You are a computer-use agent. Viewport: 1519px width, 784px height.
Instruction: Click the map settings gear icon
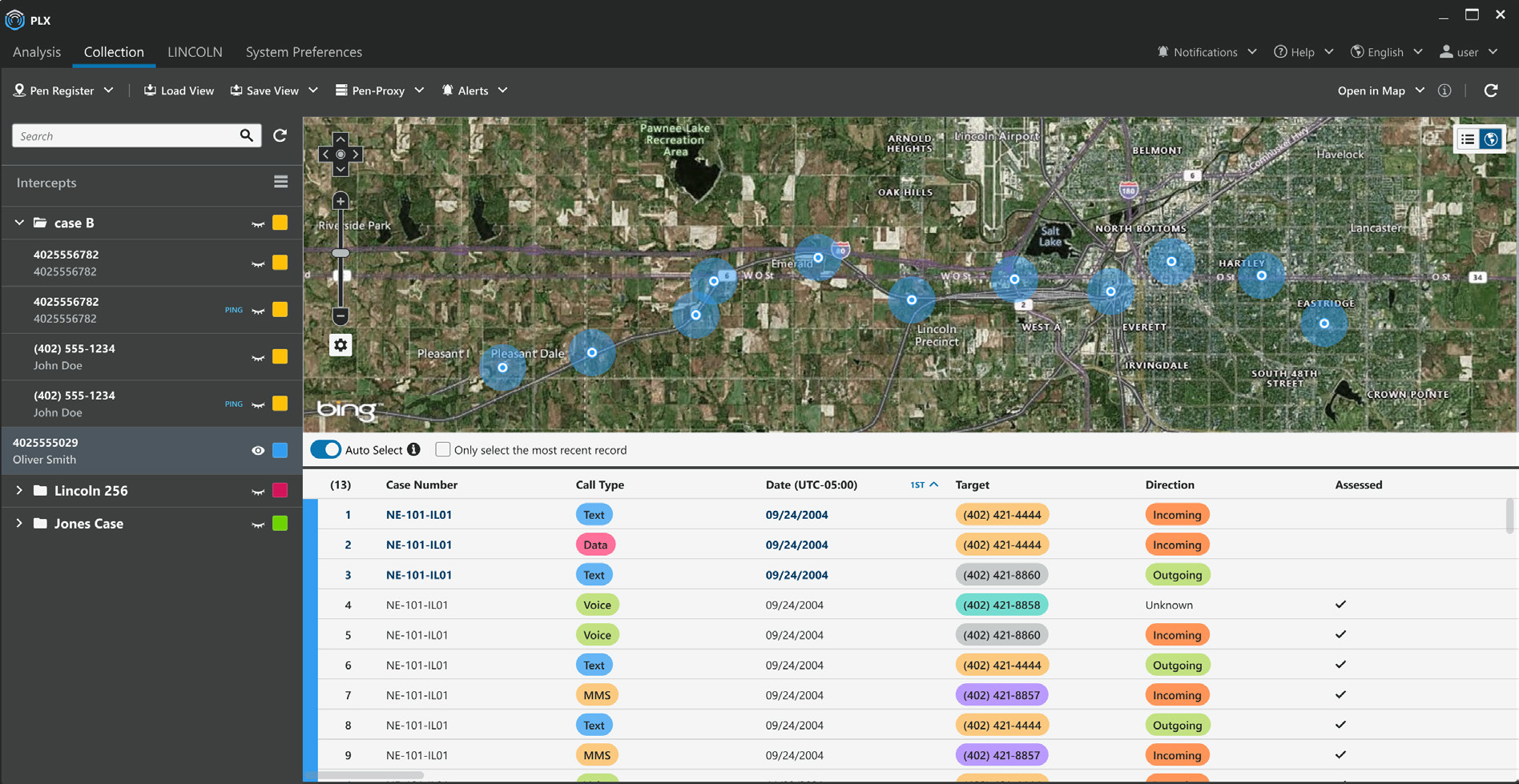340,345
